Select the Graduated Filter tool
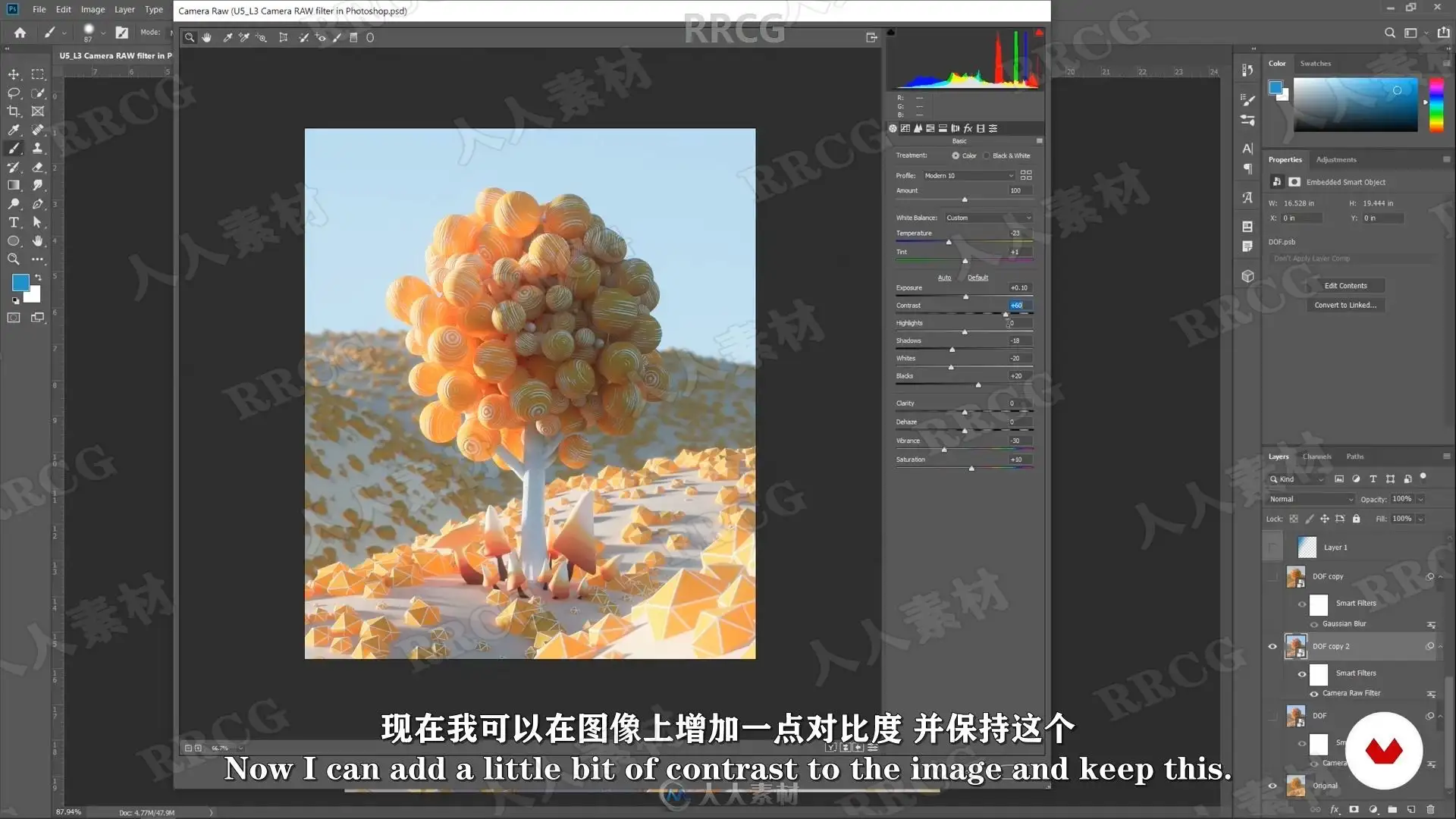This screenshot has width=1456, height=819. (353, 37)
